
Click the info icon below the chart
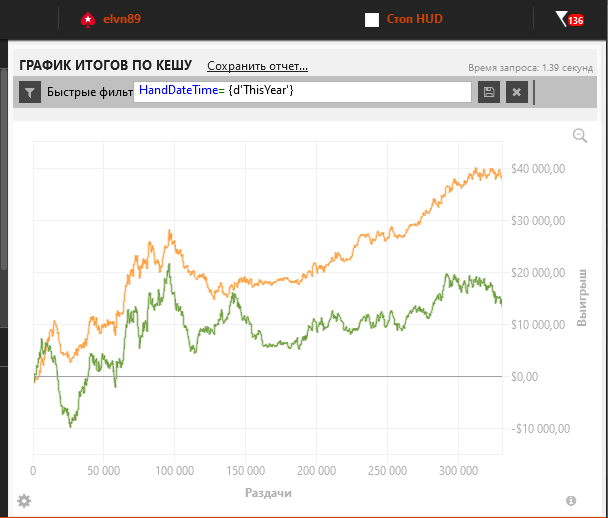pyautogui.click(x=571, y=501)
